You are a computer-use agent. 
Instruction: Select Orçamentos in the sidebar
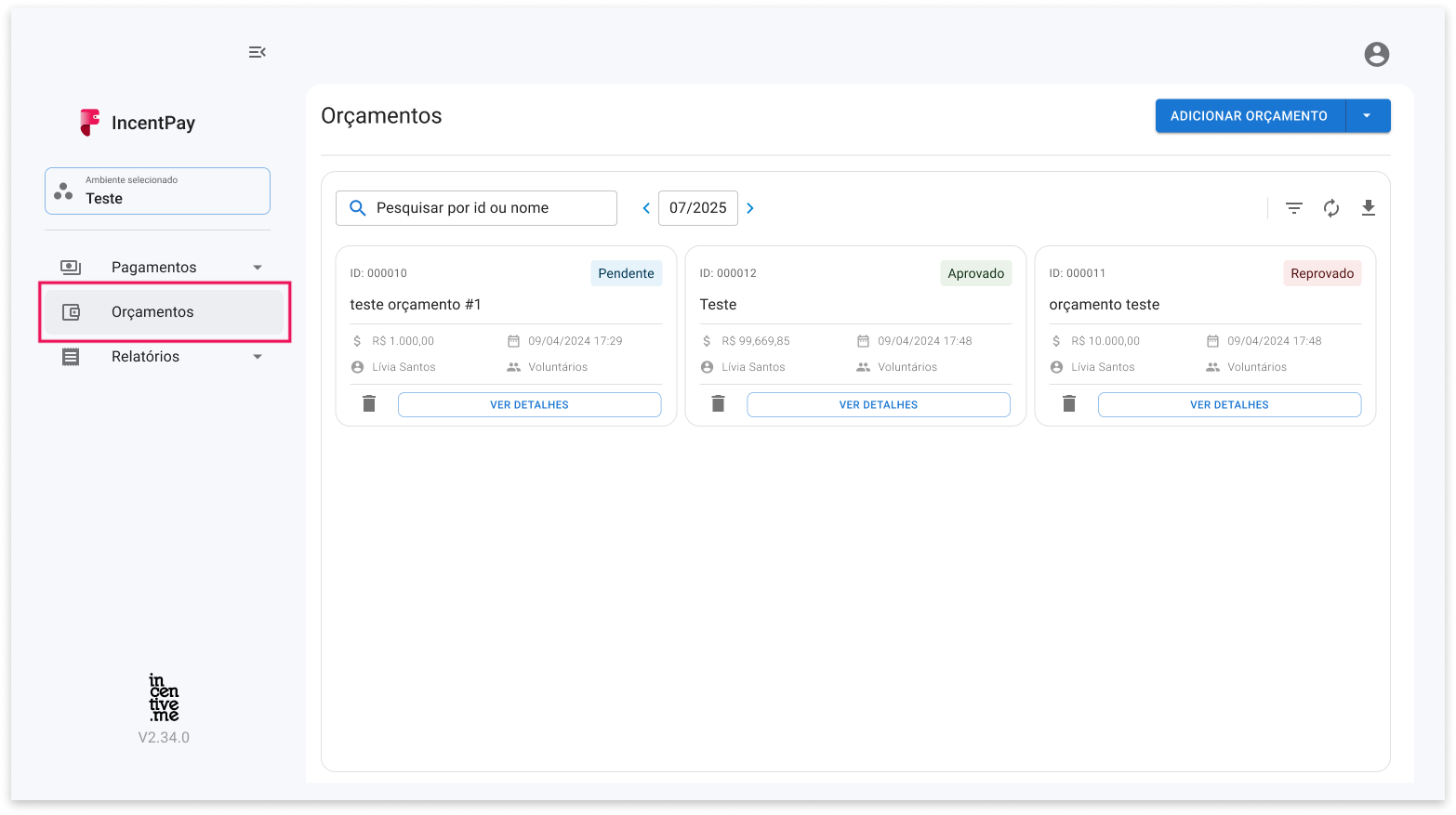[x=165, y=312]
